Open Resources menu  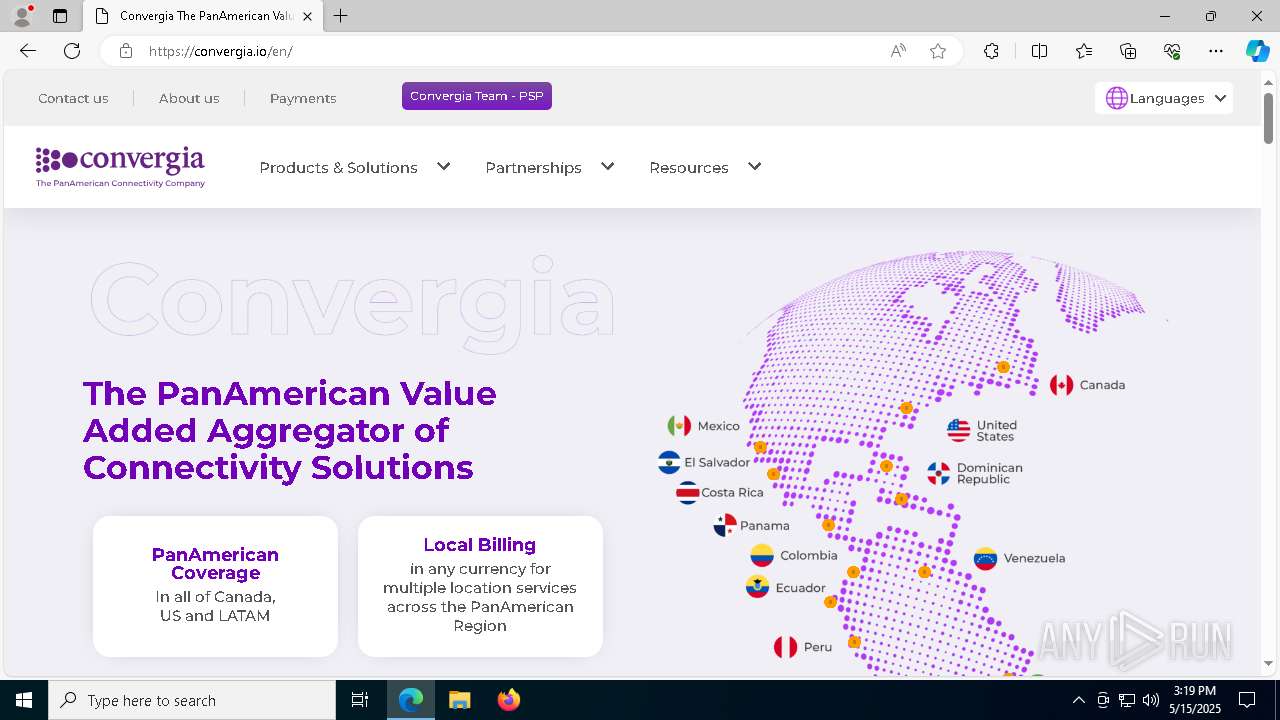pyautogui.click(x=689, y=167)
